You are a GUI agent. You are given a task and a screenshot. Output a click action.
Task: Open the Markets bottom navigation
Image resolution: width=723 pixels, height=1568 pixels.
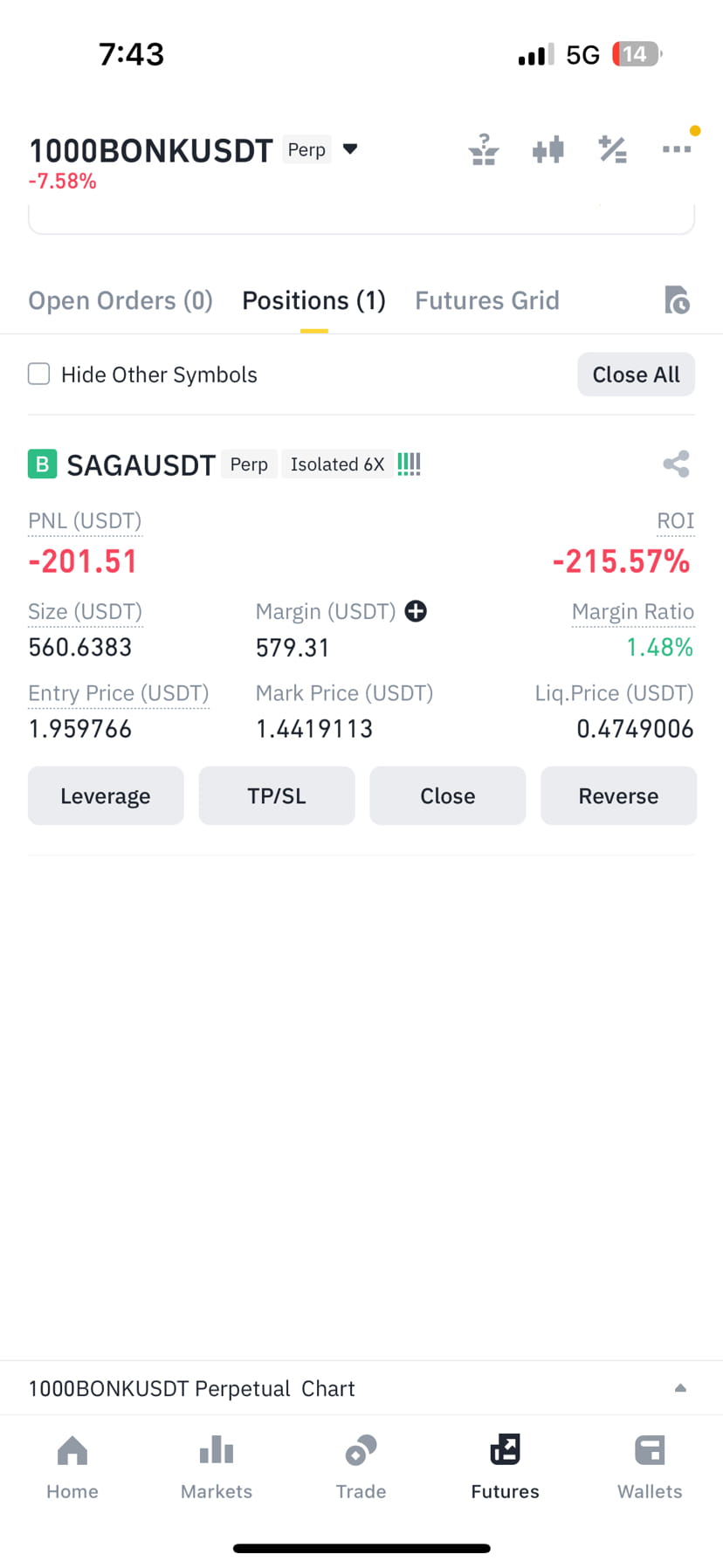217,1468
